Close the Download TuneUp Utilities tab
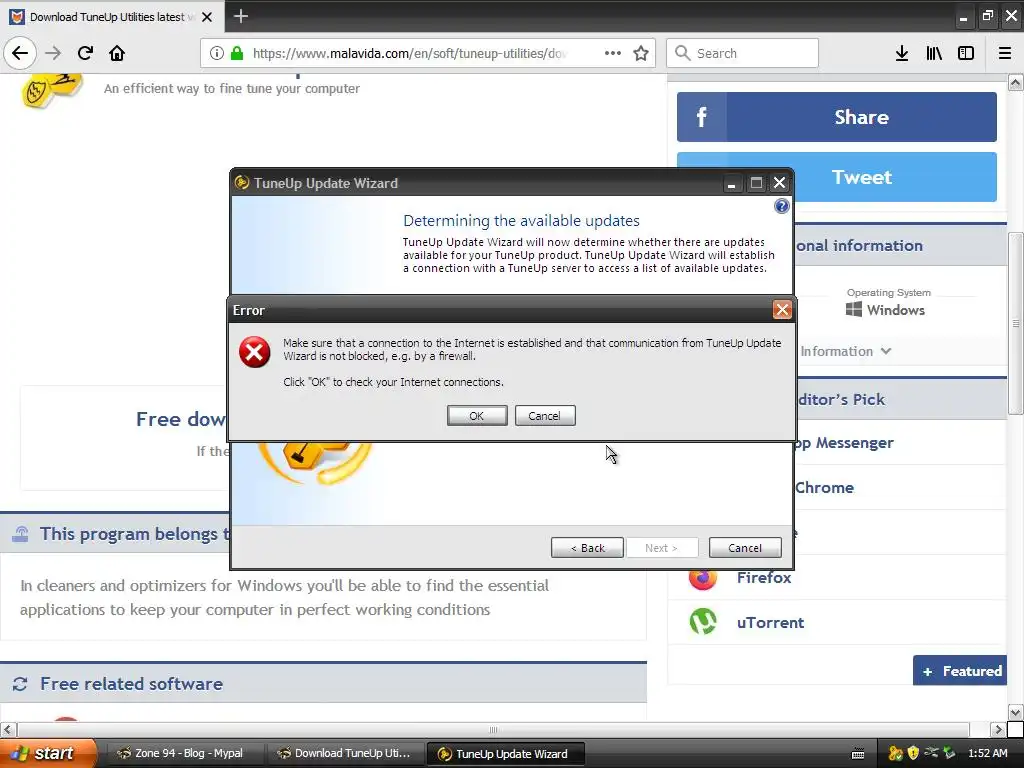 point(207,17)
